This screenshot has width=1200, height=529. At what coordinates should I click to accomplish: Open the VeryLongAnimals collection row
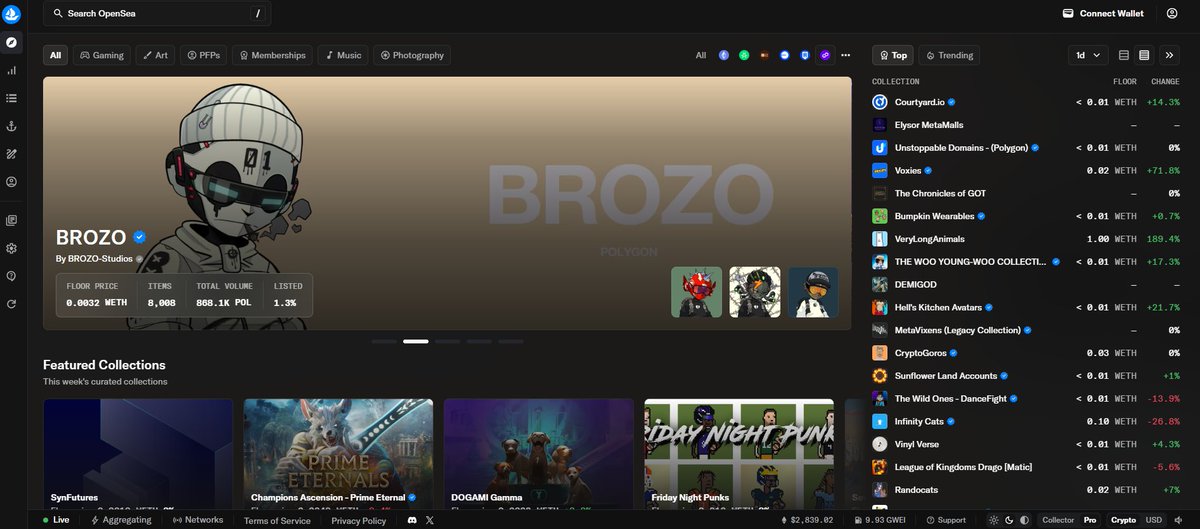pyautogui.click(x=1026, y=239)
